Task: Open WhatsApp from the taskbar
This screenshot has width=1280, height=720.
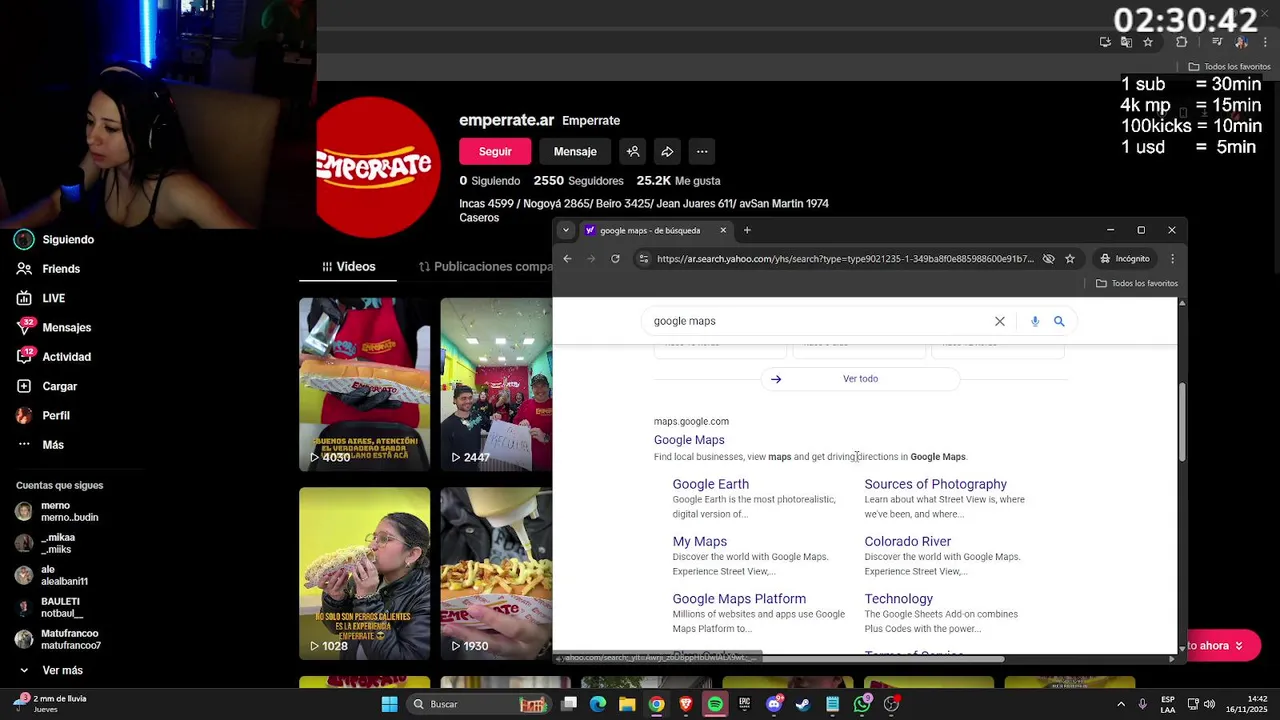Action: pos(862,704)
